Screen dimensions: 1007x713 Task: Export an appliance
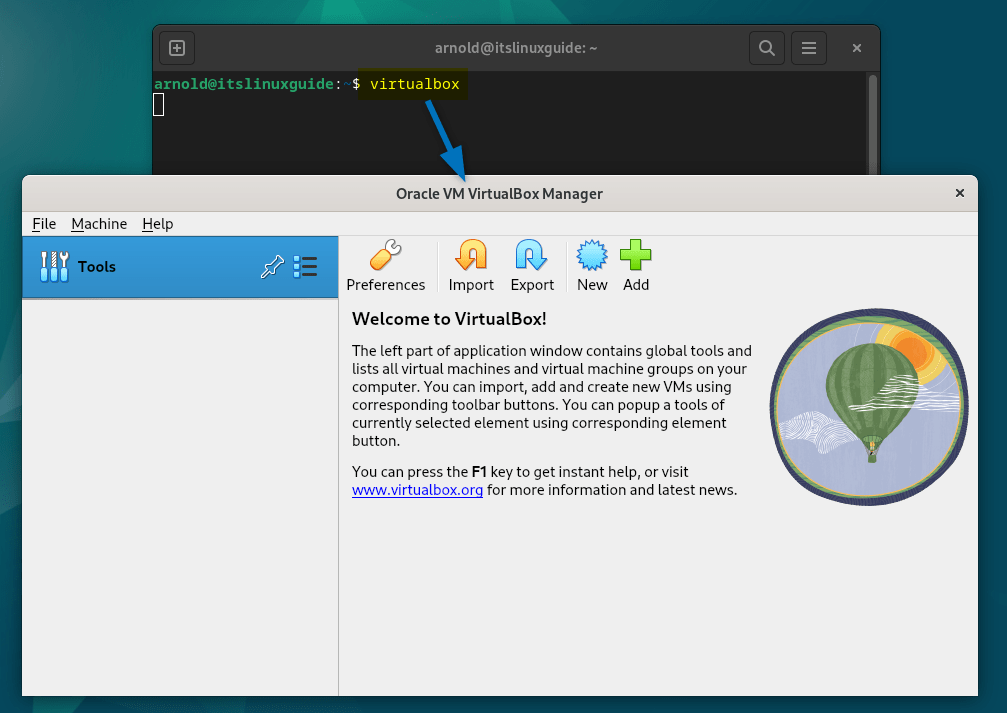[532, 265]
